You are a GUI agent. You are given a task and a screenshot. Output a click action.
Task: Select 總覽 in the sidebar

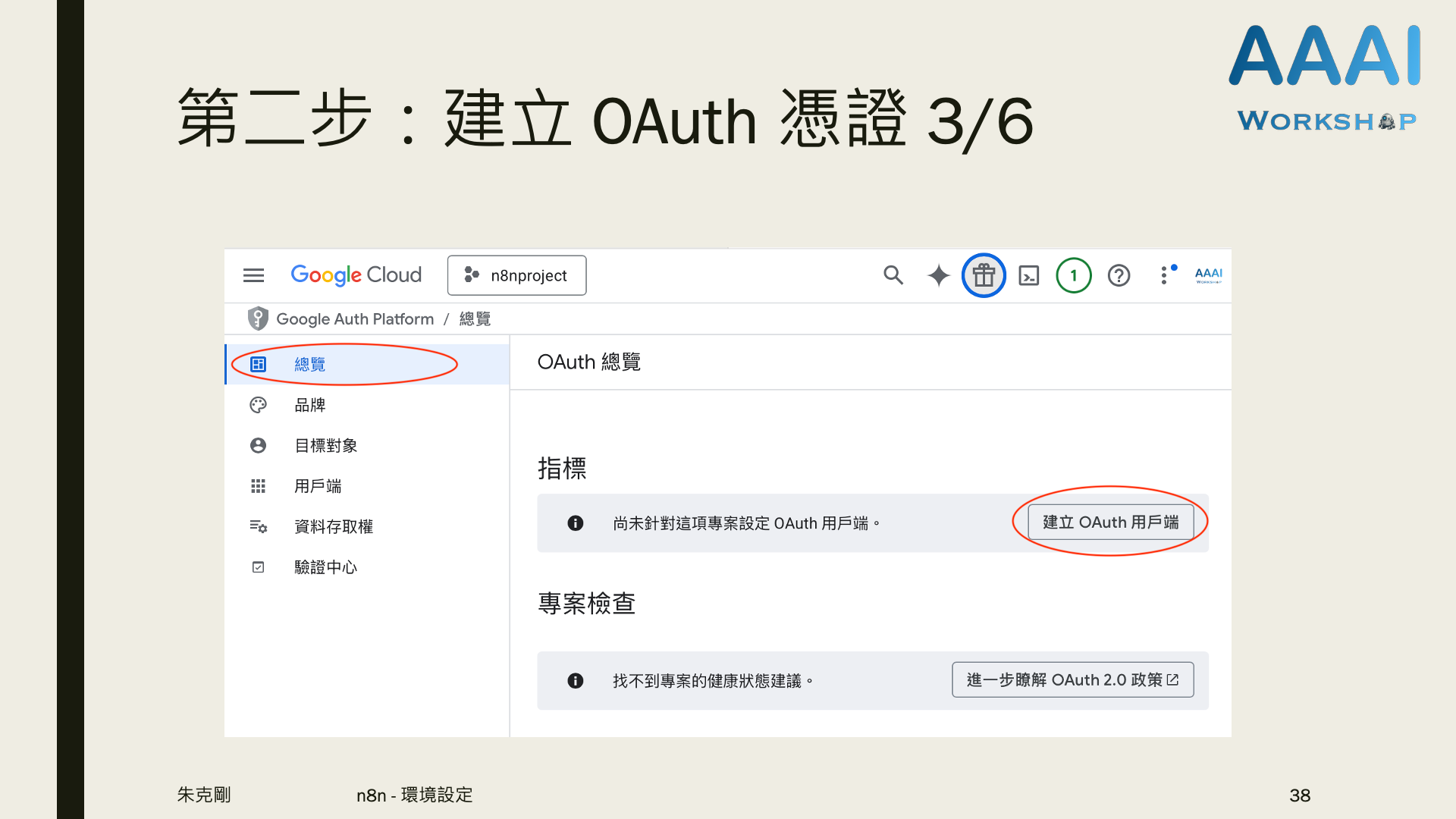point(309,365)
